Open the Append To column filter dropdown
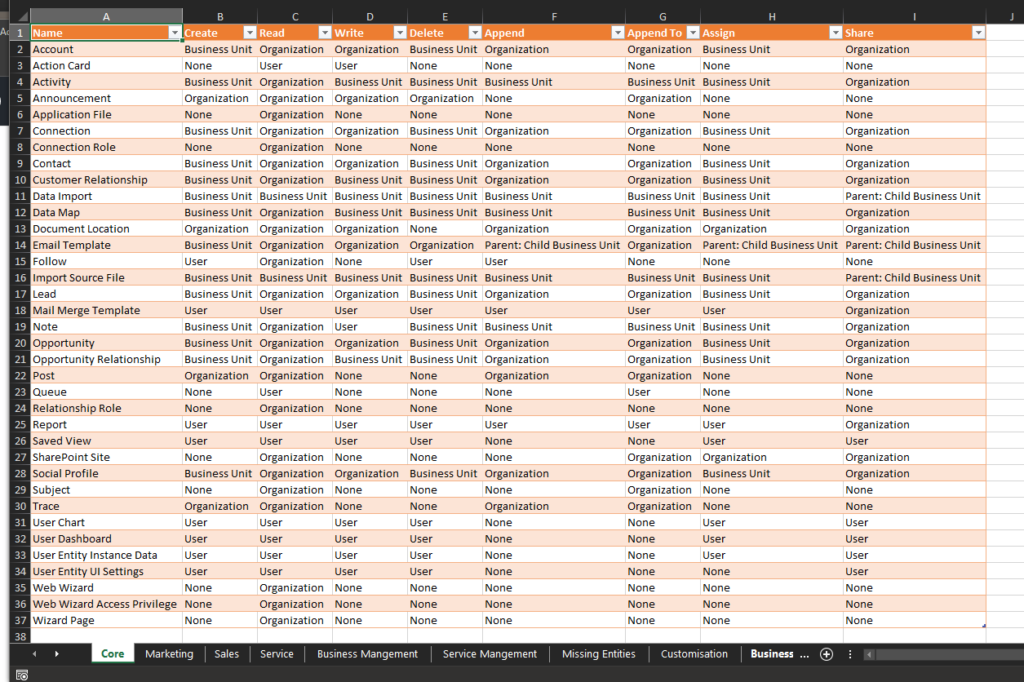Image resolution: width=1024 pixels, height=682 pixels. [692, 33]
